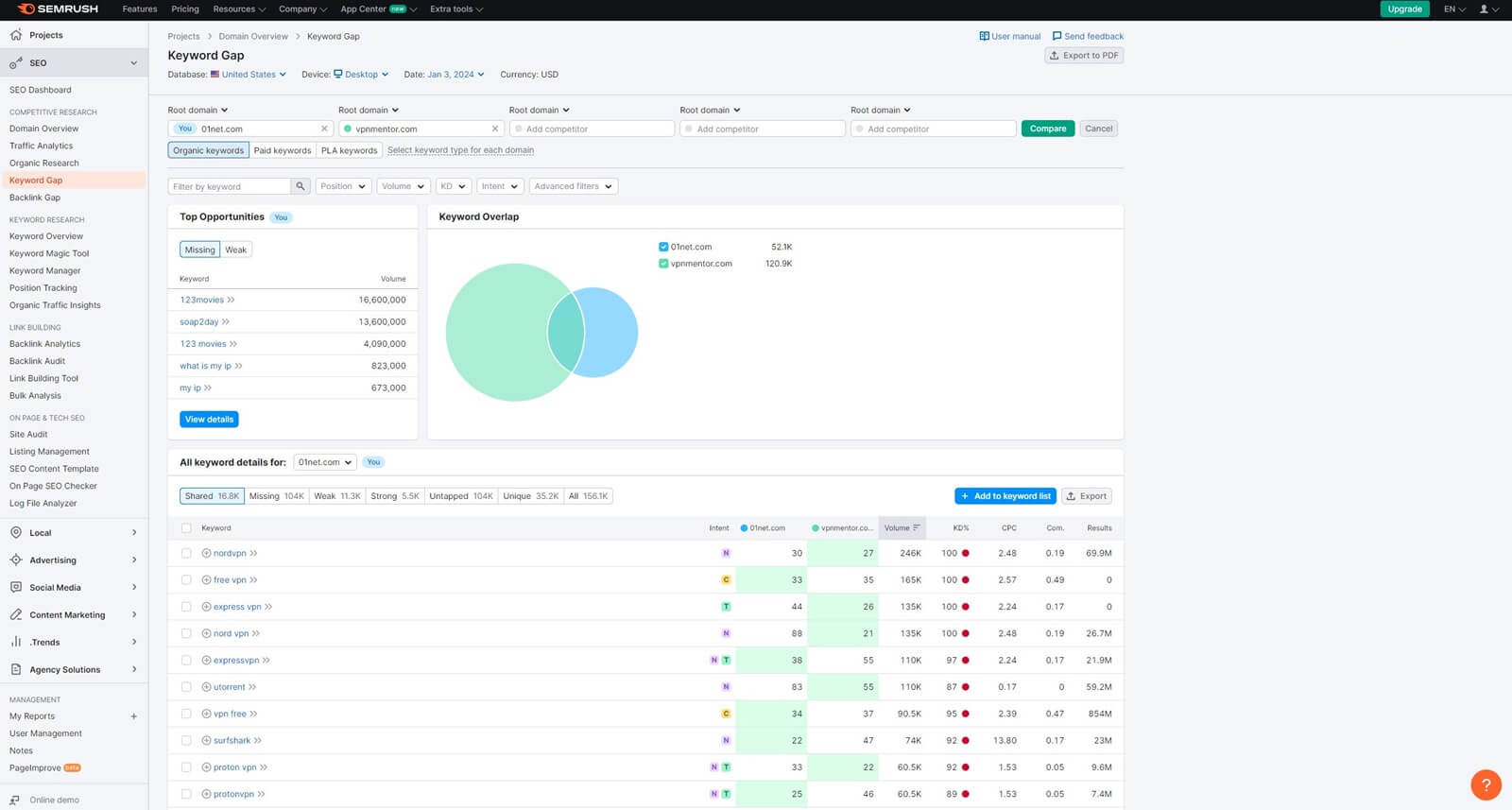The height and width of the screenshot is (810, 1512).
Task: Sort by the Volume column
Action: (x=902, y=528)
